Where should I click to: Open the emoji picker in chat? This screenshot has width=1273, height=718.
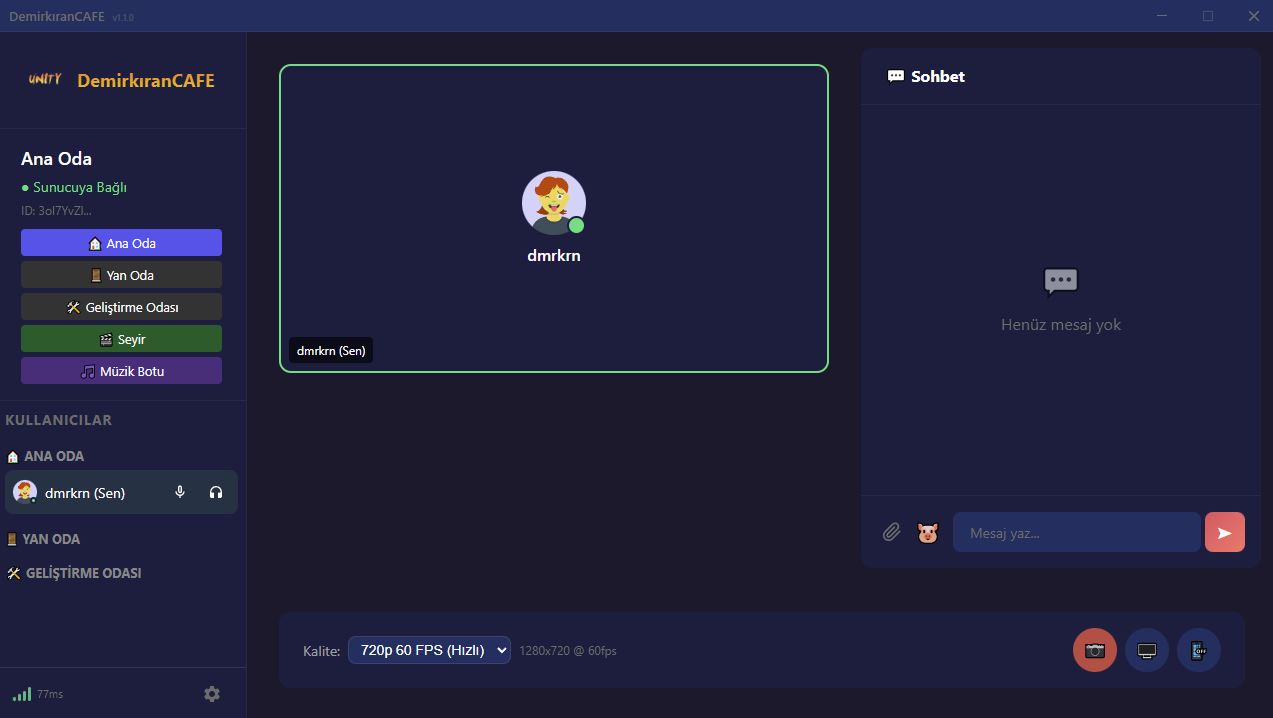click(x=928, y=533)
